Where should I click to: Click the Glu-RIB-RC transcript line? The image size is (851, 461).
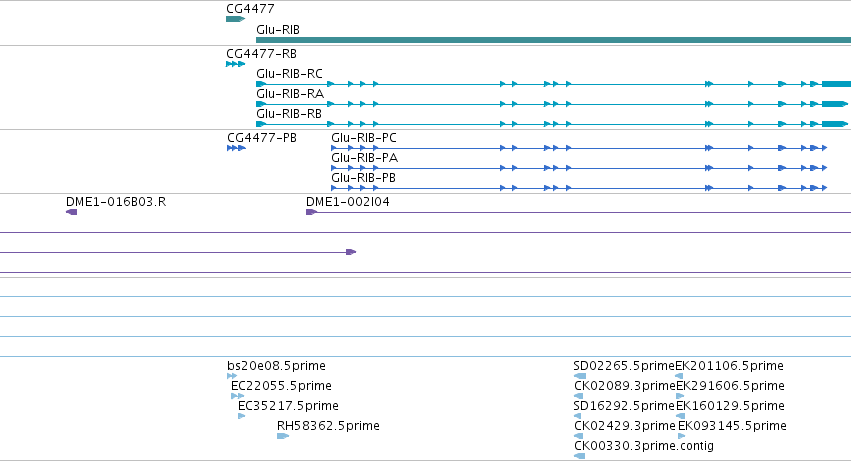click(554, 84)
